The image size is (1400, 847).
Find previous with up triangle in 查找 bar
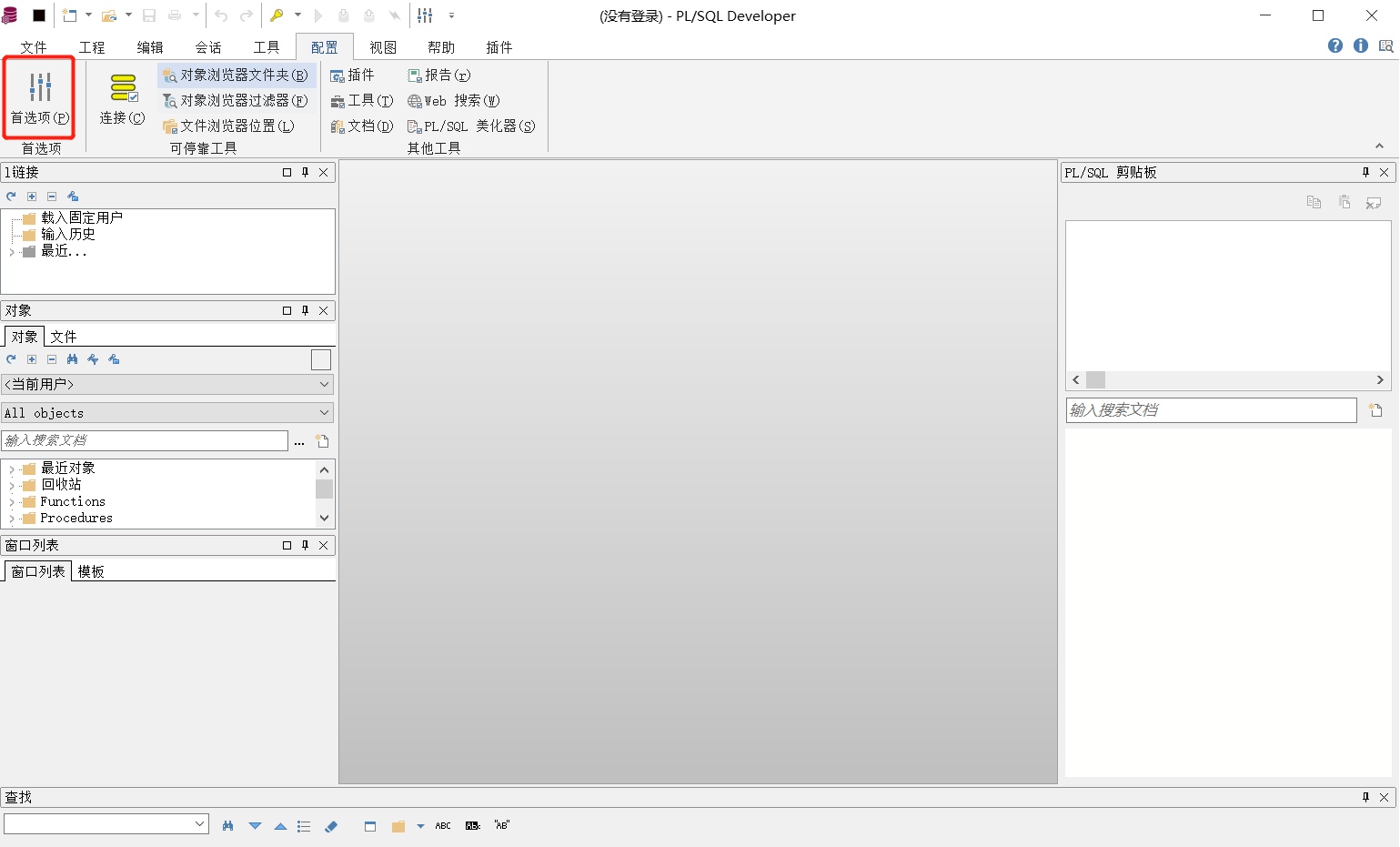280,826
